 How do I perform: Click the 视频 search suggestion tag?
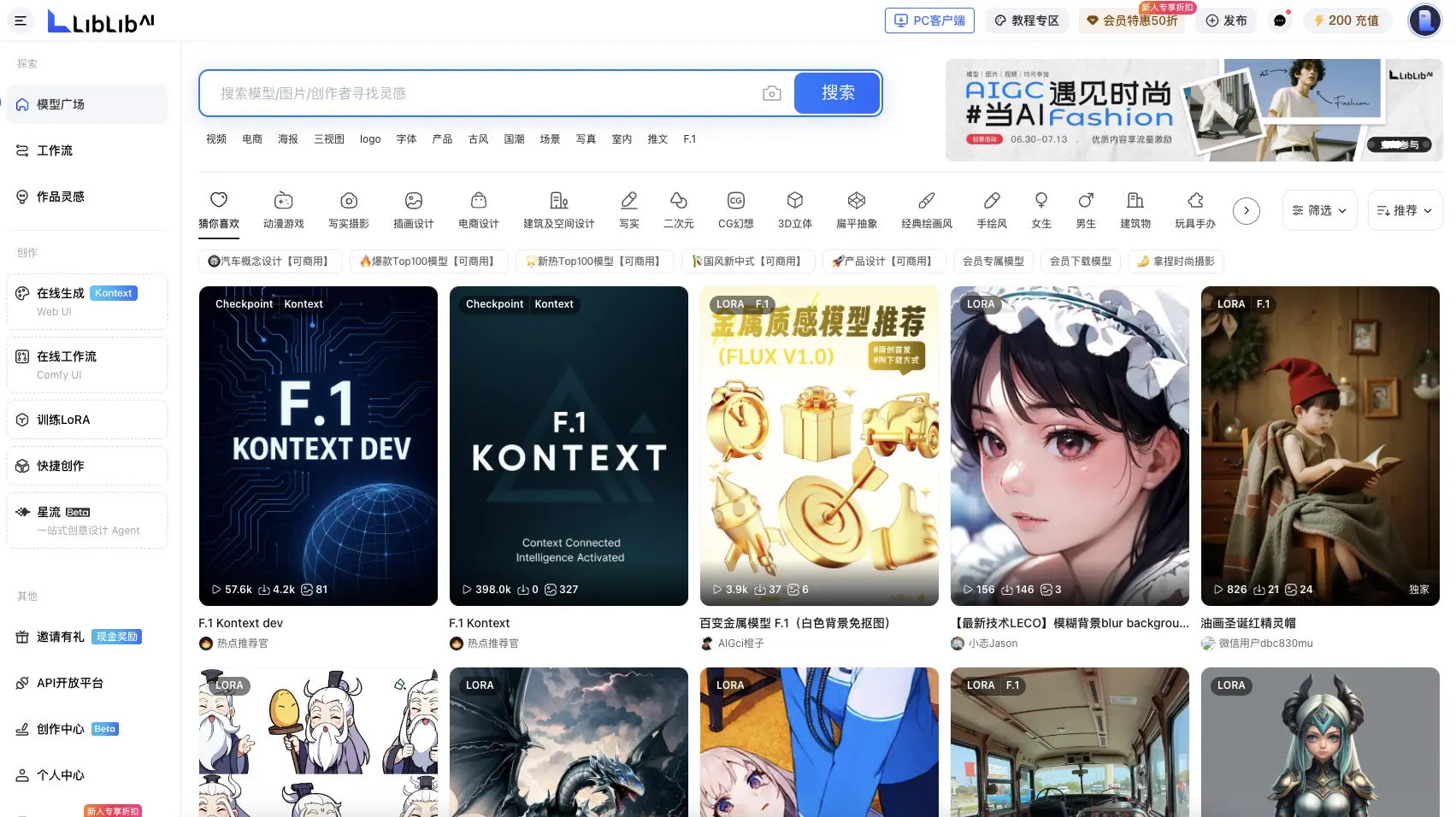[216, 139]
